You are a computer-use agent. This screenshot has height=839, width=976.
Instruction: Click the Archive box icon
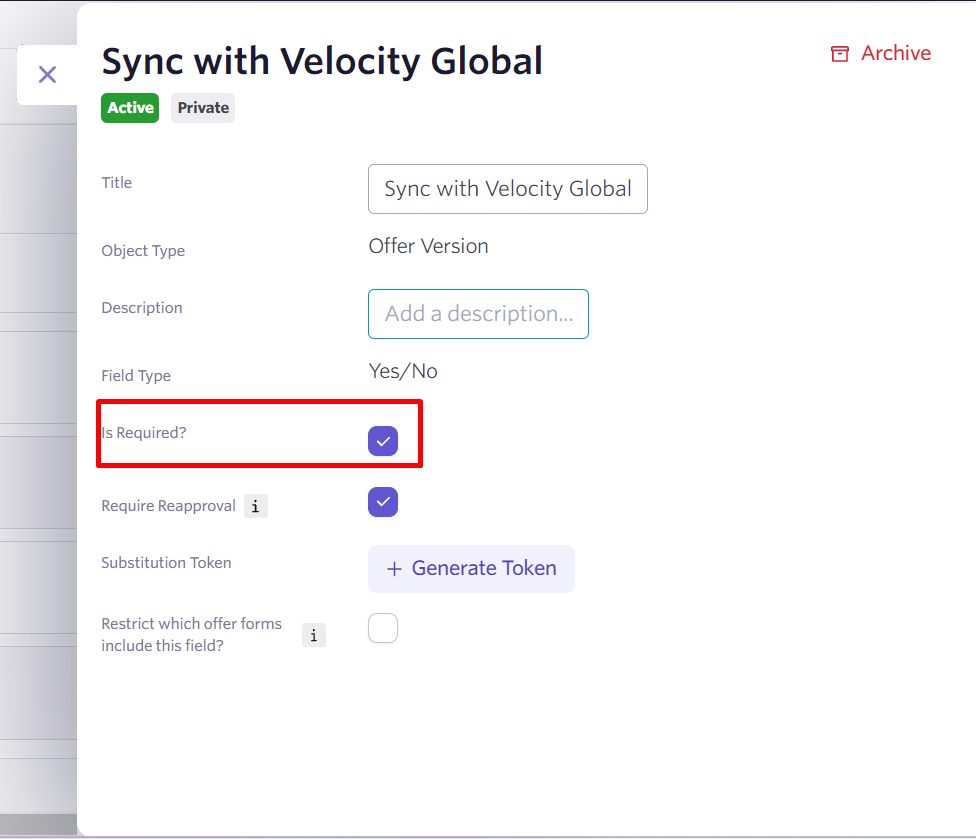point(840,54)
